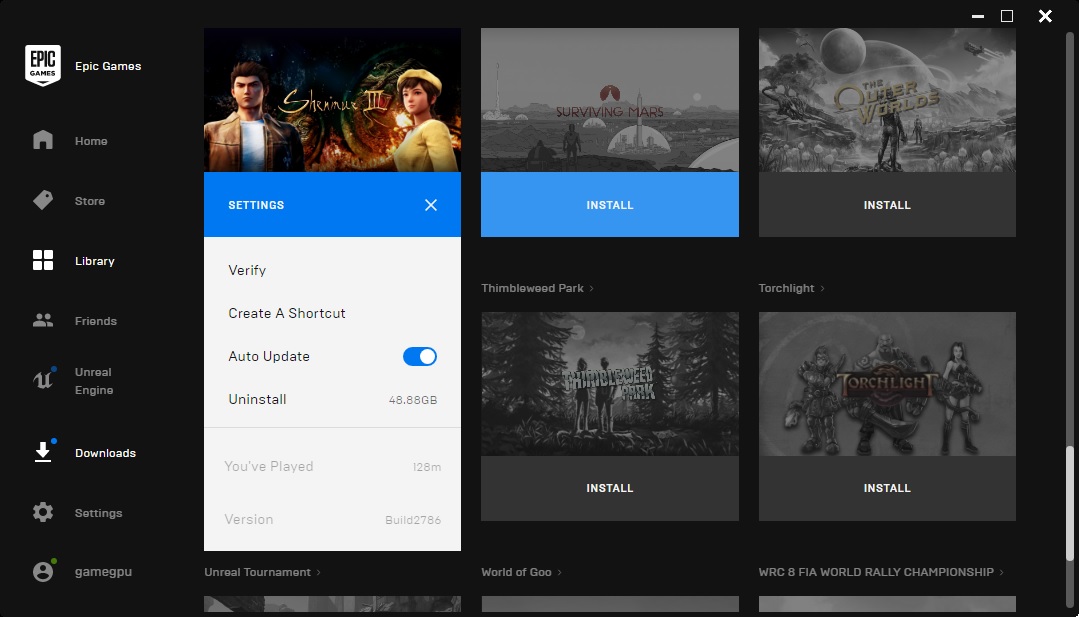Image resolution: width=1079 pixels, height=617 pixels.
Task: Click the Unreal Engine logo icon
Action: [x=43, y=380]
